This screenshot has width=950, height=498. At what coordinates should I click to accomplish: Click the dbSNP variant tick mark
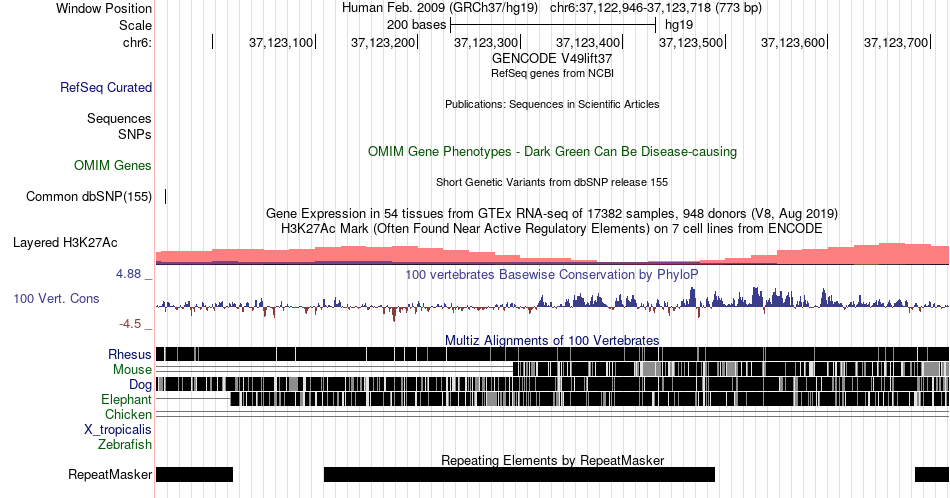pos(165,196)
